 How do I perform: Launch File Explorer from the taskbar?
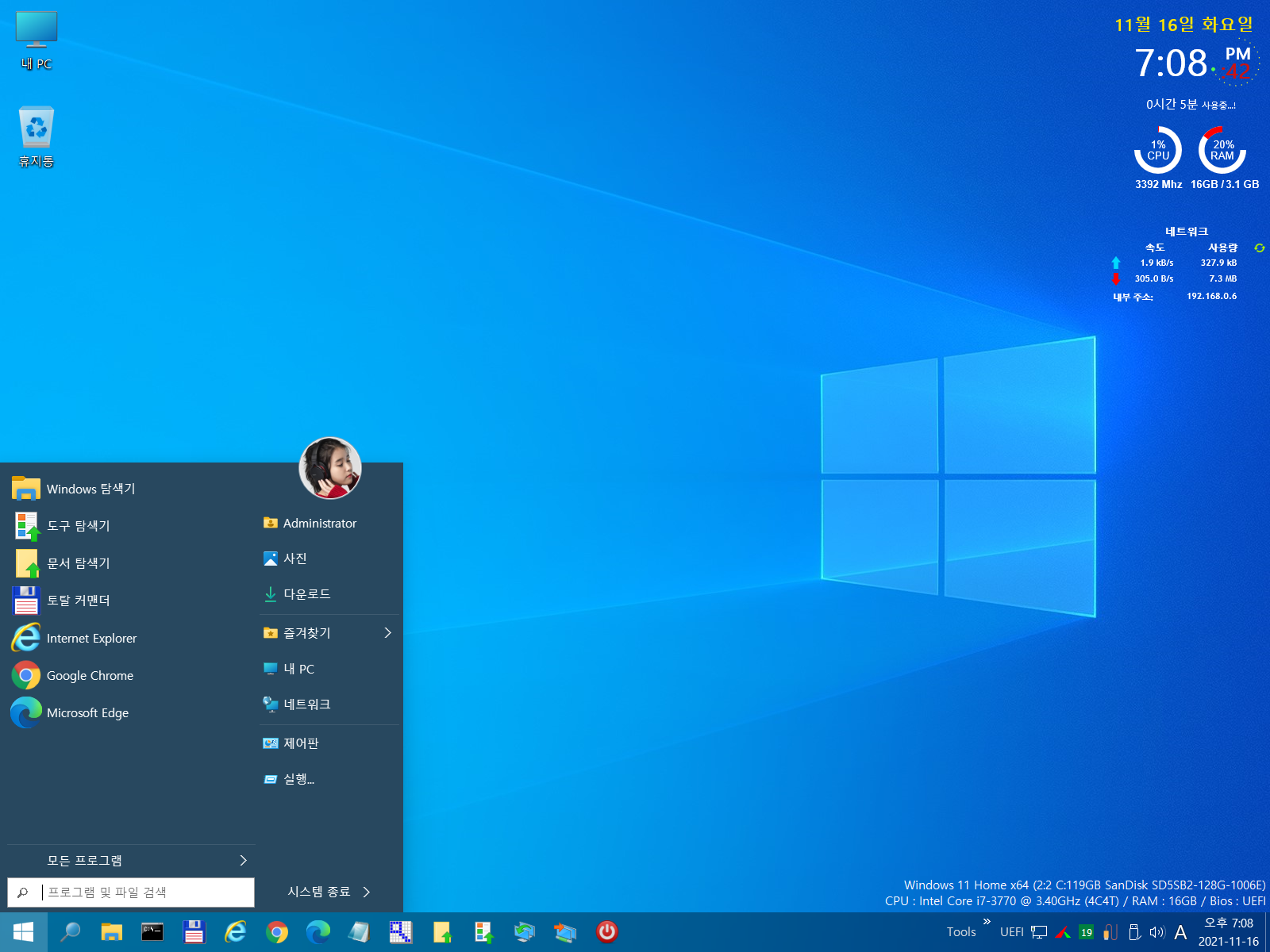coord(112,932)
